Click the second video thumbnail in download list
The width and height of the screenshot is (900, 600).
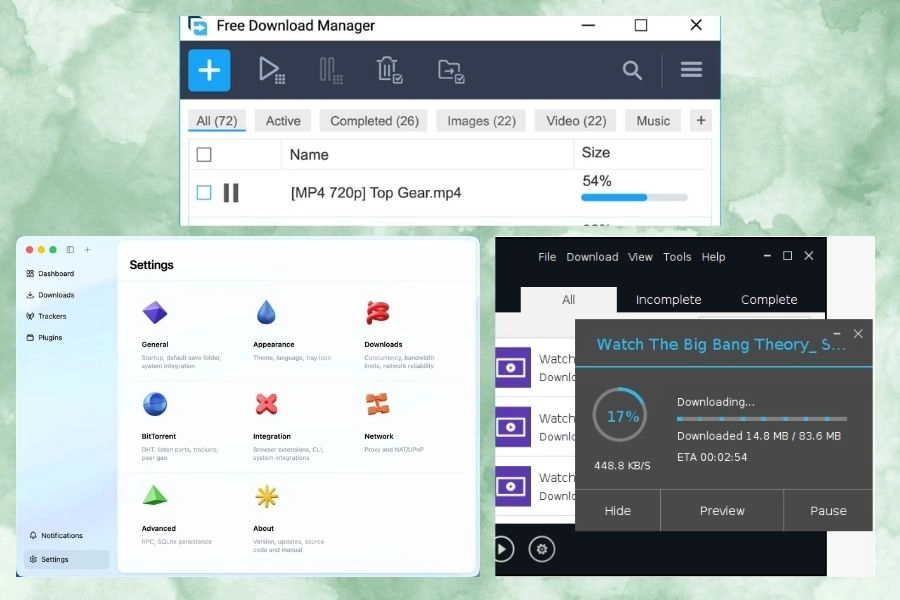[513, 427]
